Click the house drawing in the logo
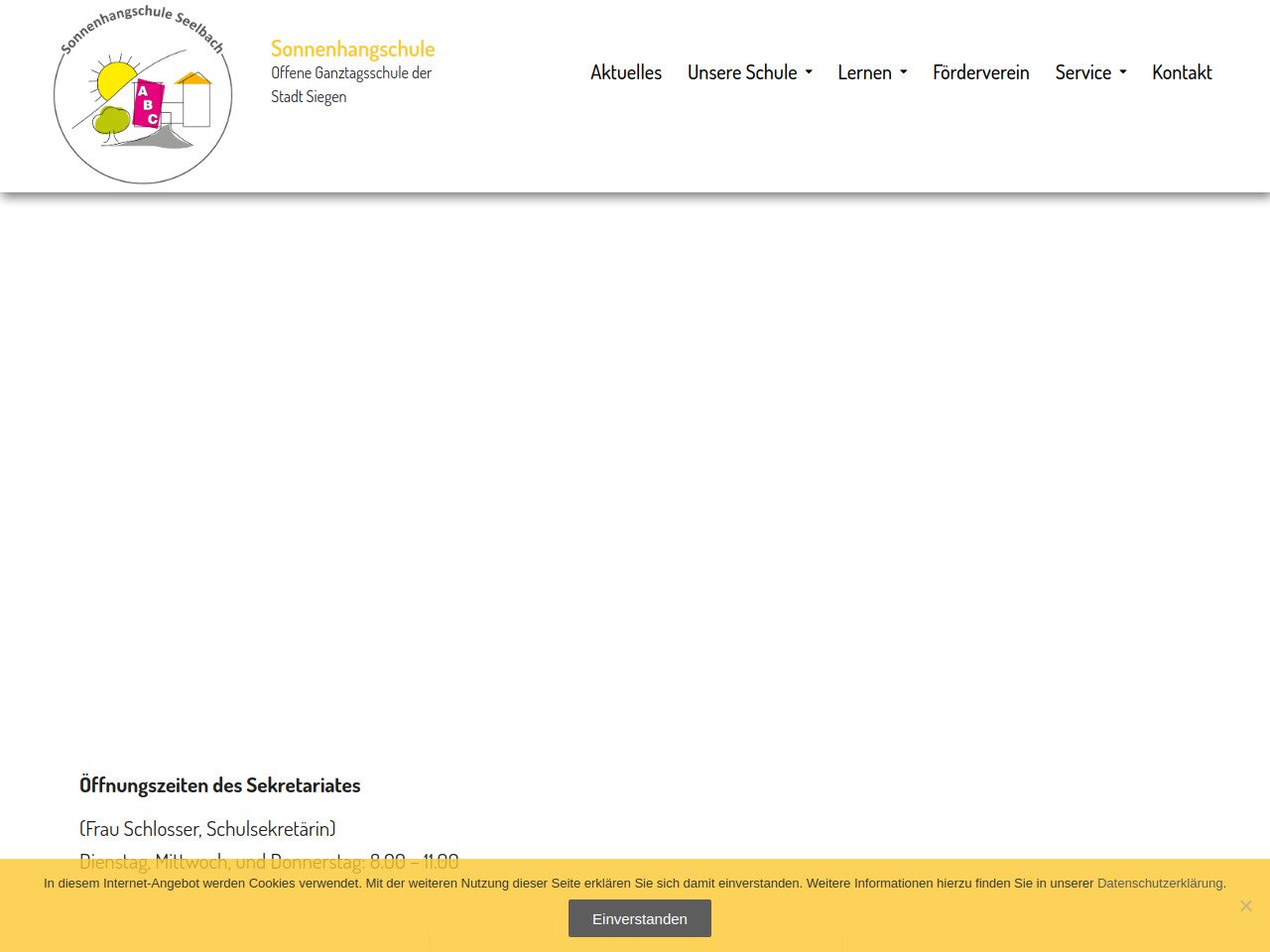This screenshot has width=1270, height=952. (193, 99)
